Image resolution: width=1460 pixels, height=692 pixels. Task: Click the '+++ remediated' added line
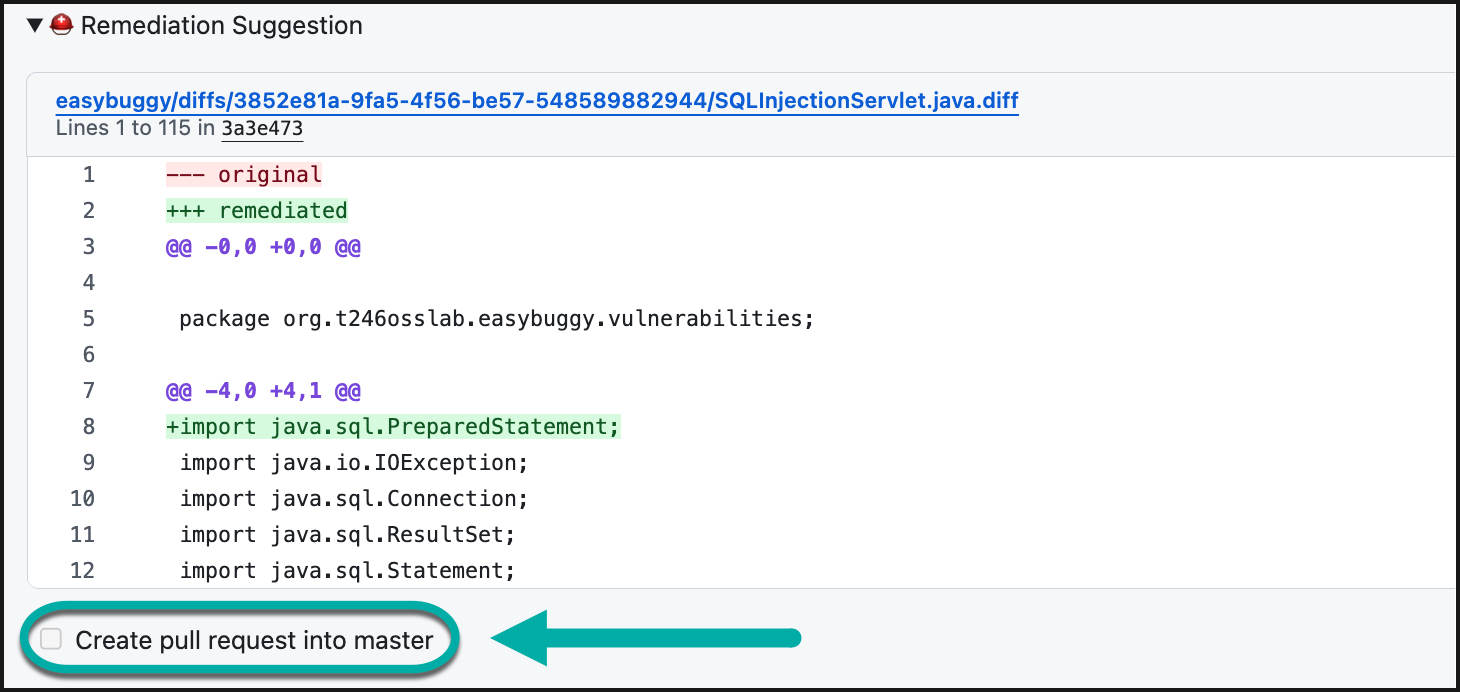pyautogui.click(x=257, y=211)
